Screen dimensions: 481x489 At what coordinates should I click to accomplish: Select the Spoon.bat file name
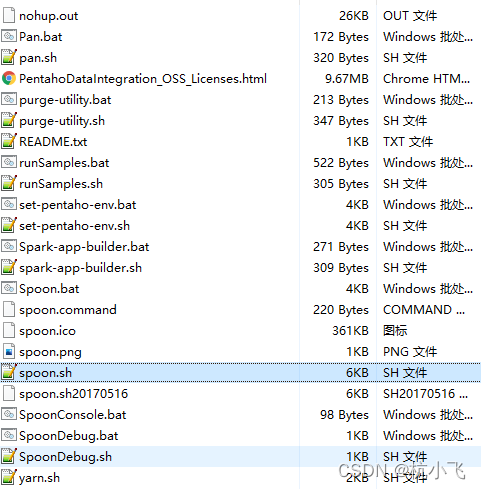(49, 289)
